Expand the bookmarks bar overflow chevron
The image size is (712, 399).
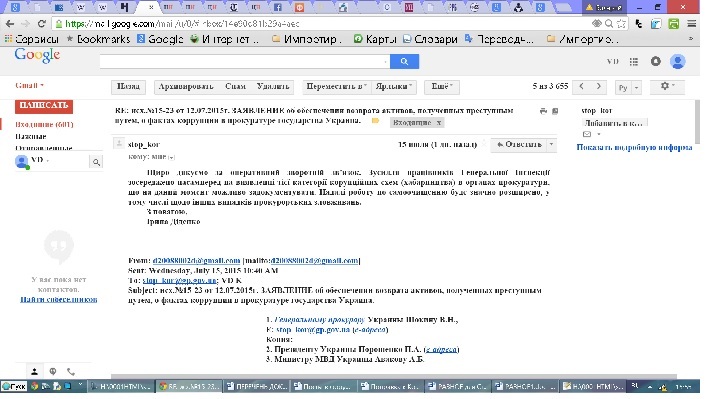coord(691,39)
